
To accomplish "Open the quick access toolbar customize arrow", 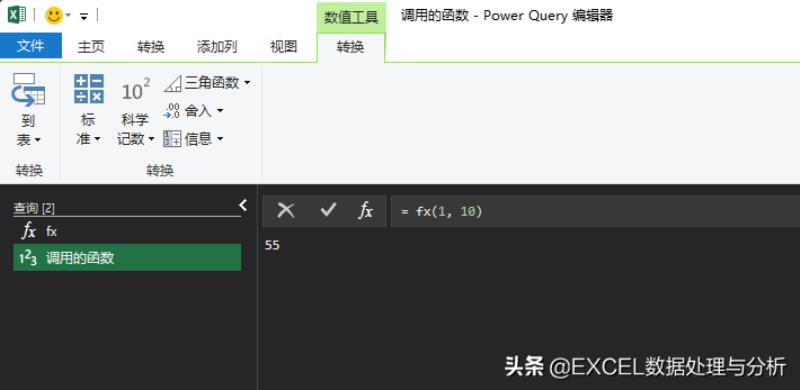I will coord(84,17).
